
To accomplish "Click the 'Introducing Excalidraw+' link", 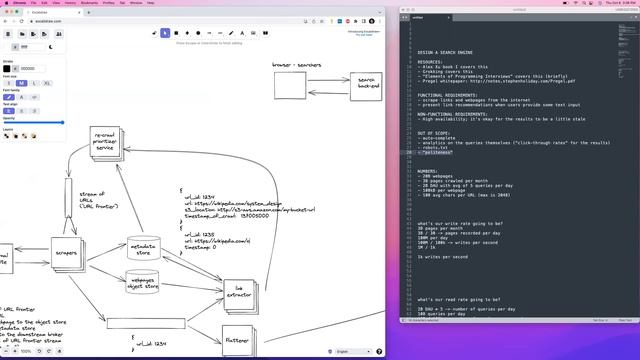I will pyautogui.click(x=364, y=31).
